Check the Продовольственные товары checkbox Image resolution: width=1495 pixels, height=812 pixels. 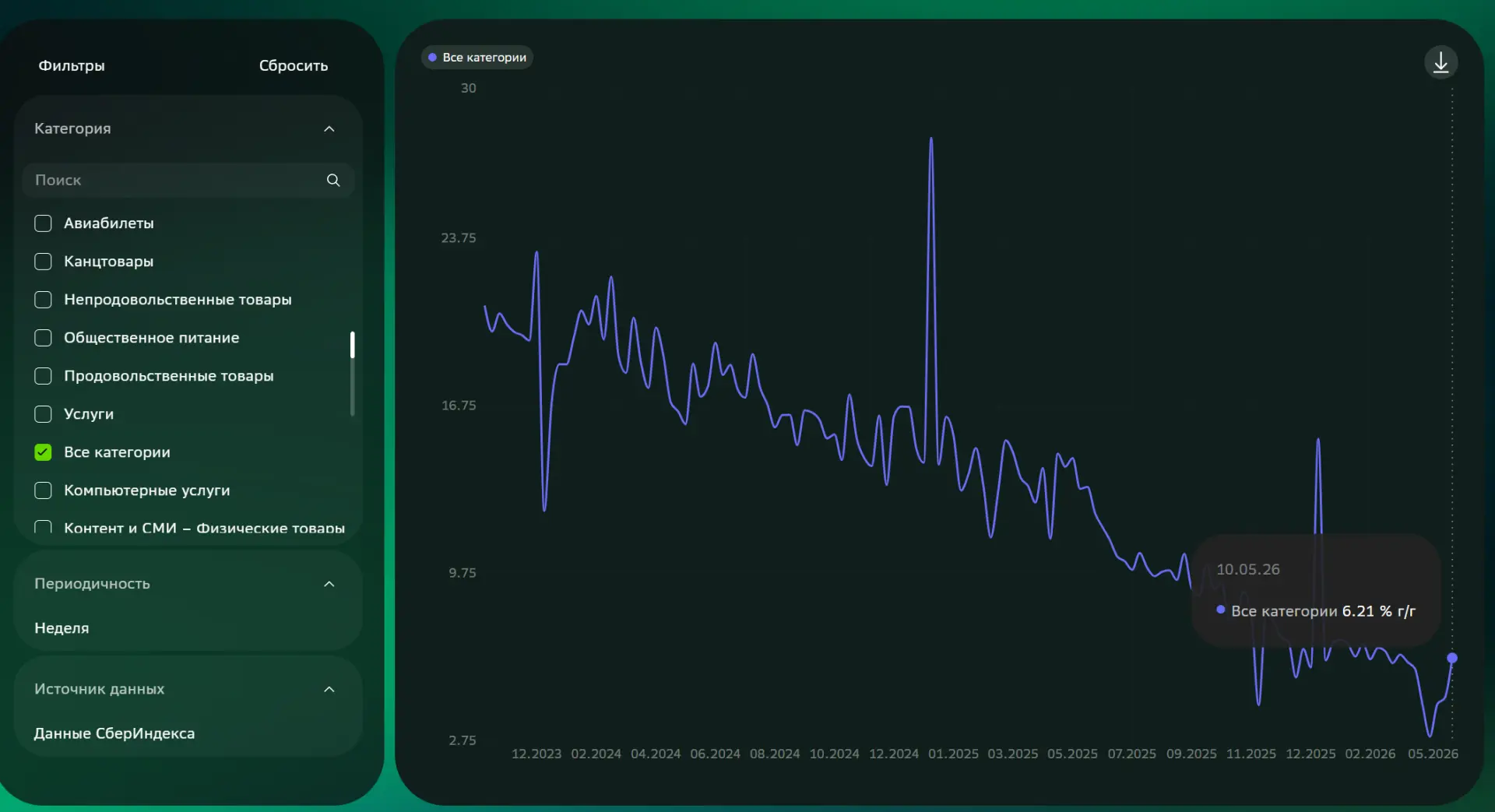[x=44, y=376]
